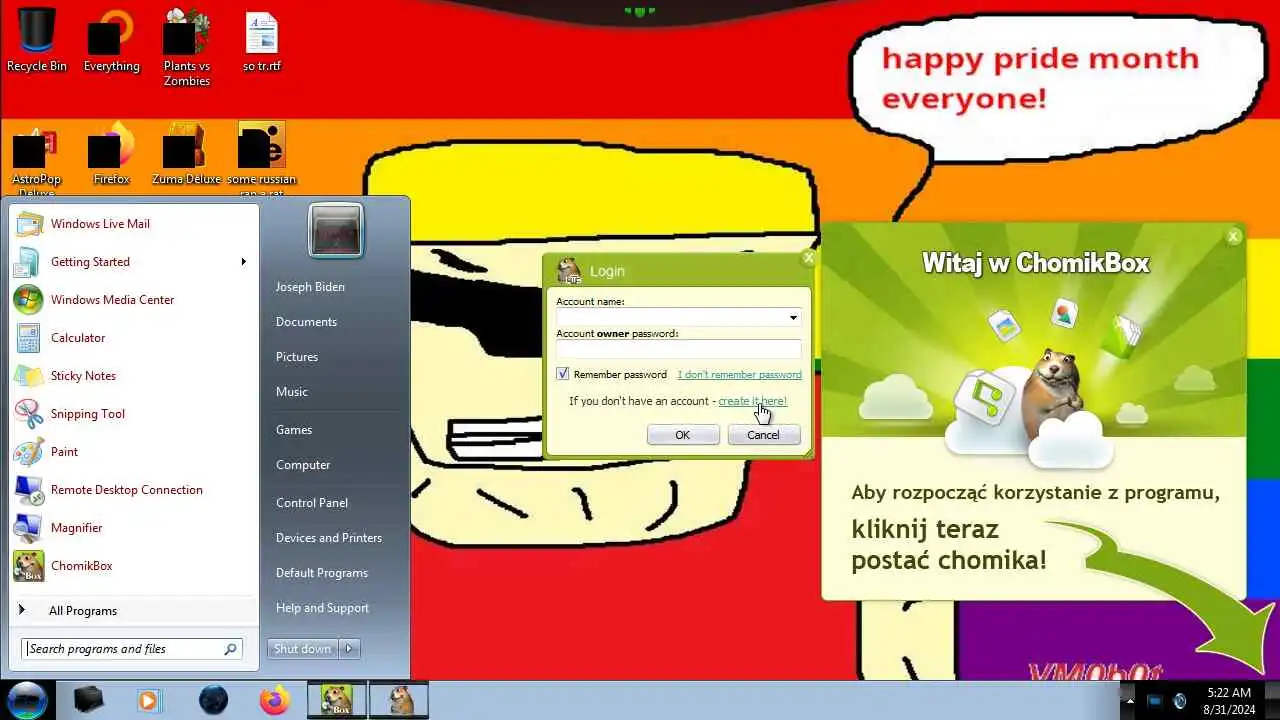Viewport: 1280px width, 720px height.
Task: Click the black pinned app on taskbar
Action: pos(88,700)
